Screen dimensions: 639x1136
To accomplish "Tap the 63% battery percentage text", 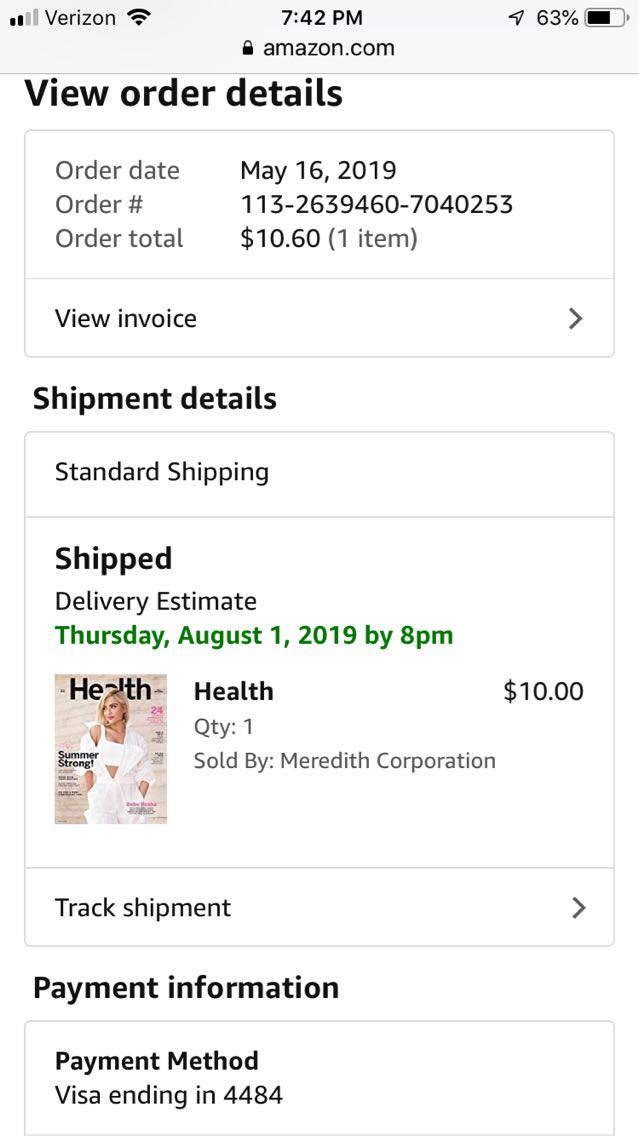I will point(557,18).
